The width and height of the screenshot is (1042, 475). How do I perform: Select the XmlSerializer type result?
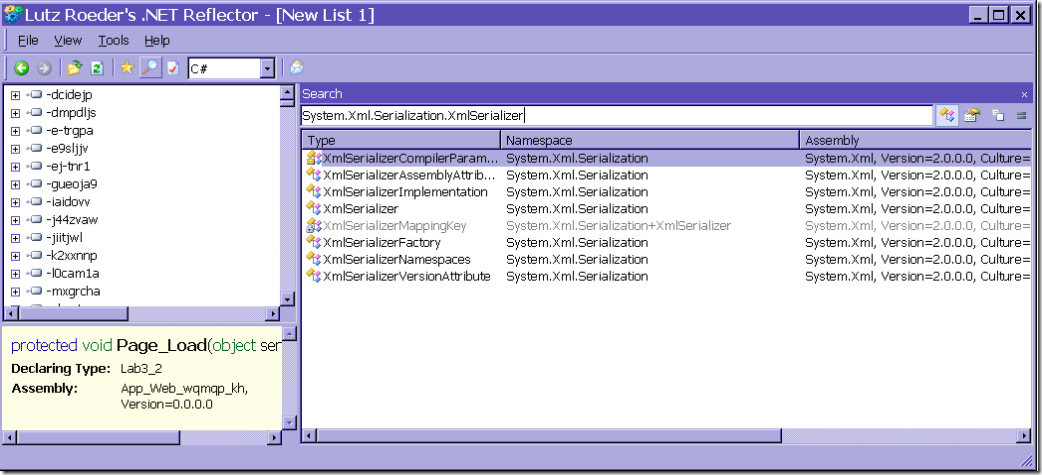tap(360, 209)
